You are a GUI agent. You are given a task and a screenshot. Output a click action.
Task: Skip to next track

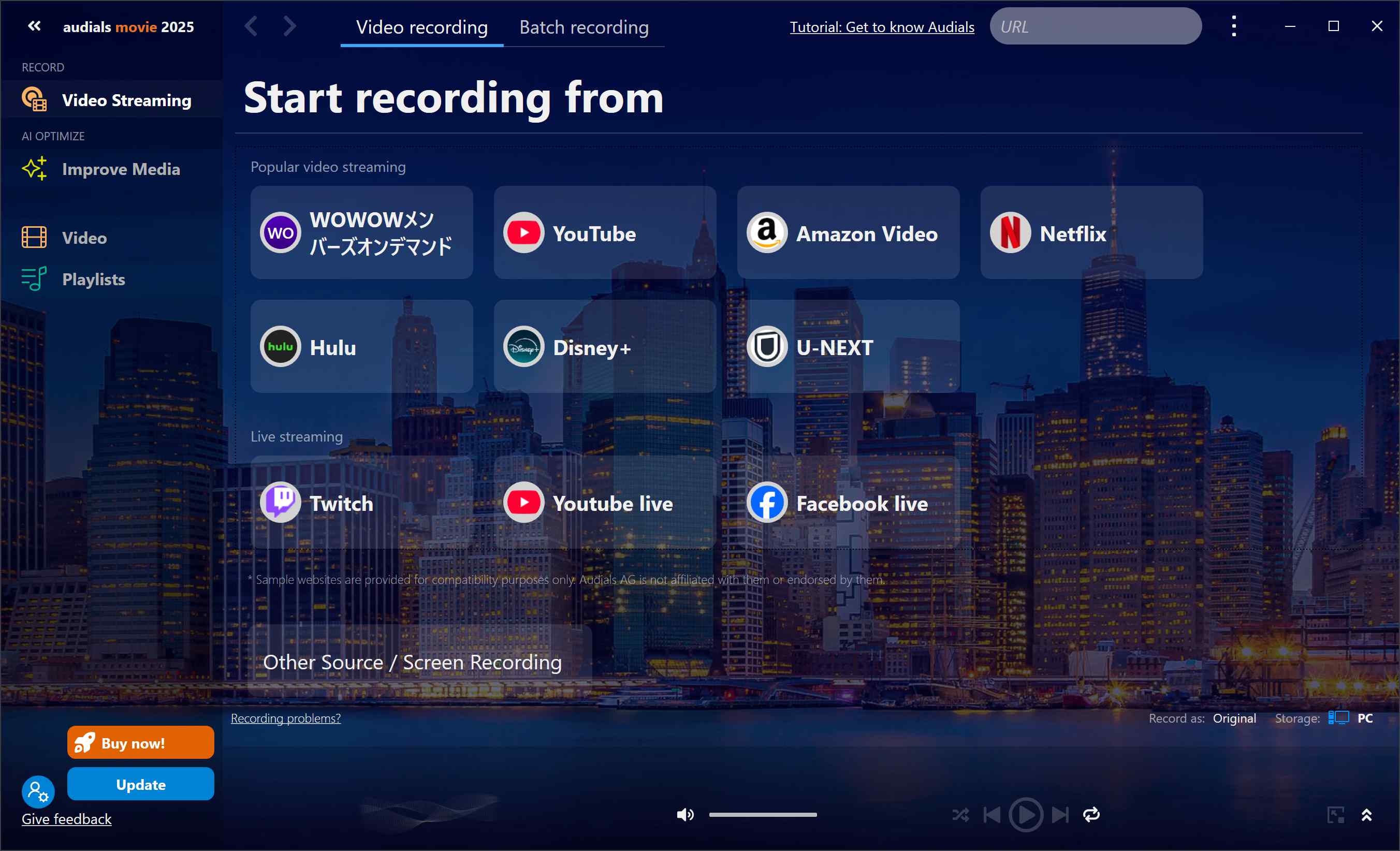pyautogui.click(x=1060, y=815)
